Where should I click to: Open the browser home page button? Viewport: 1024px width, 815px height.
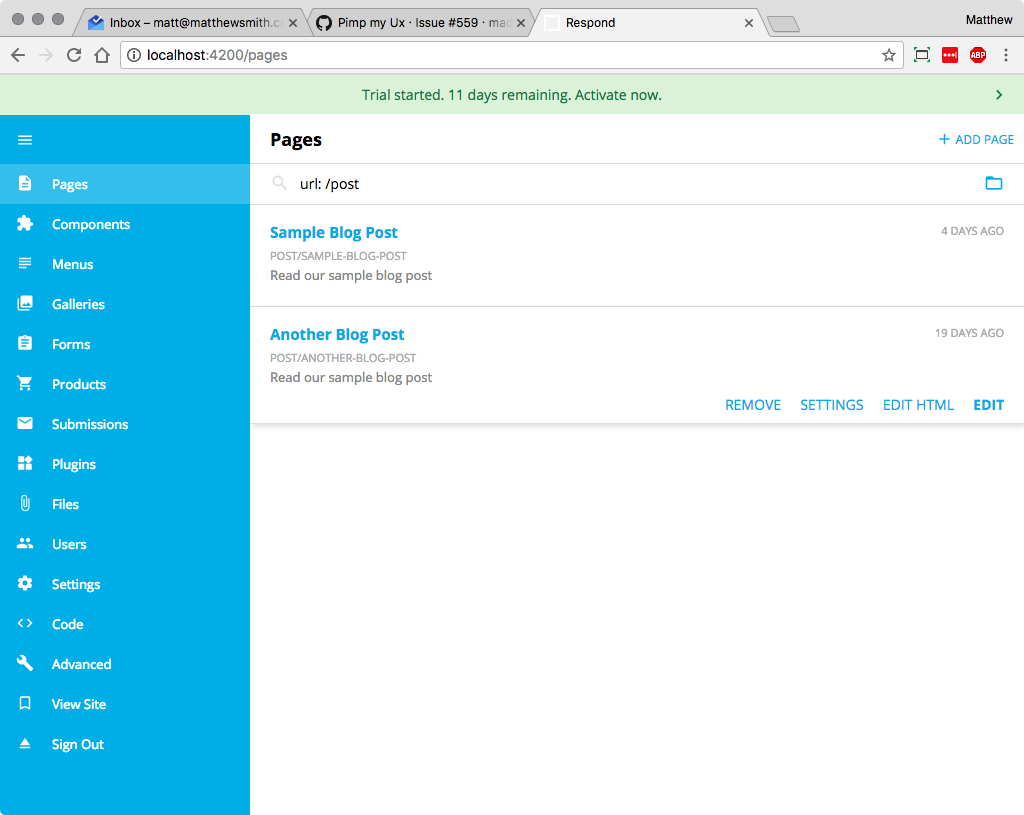pos(102,56)
